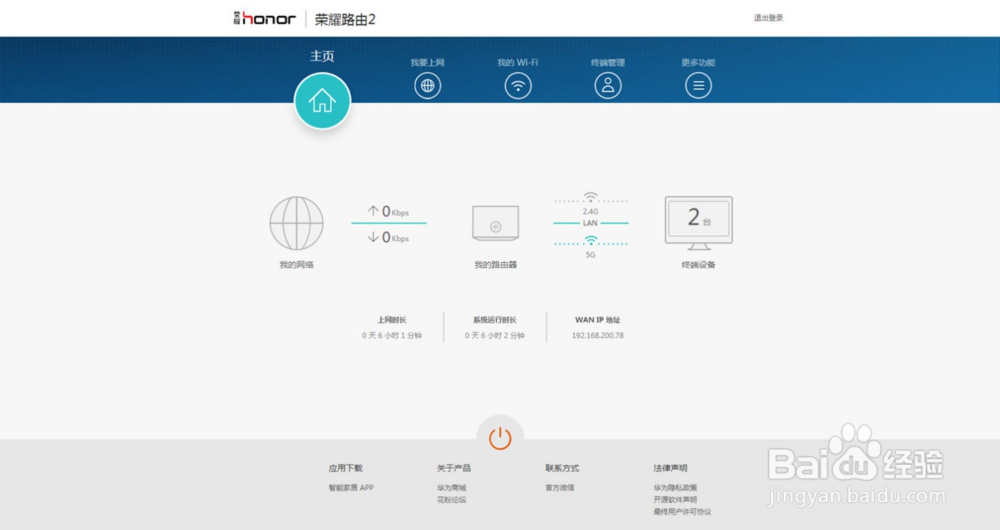Click the download speed 0 Kbps
This screenshot has width=1000, height=530.
388,237
